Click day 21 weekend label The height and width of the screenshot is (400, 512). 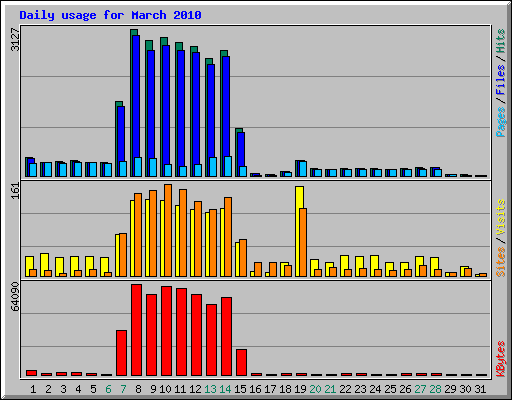coord(330,389)
